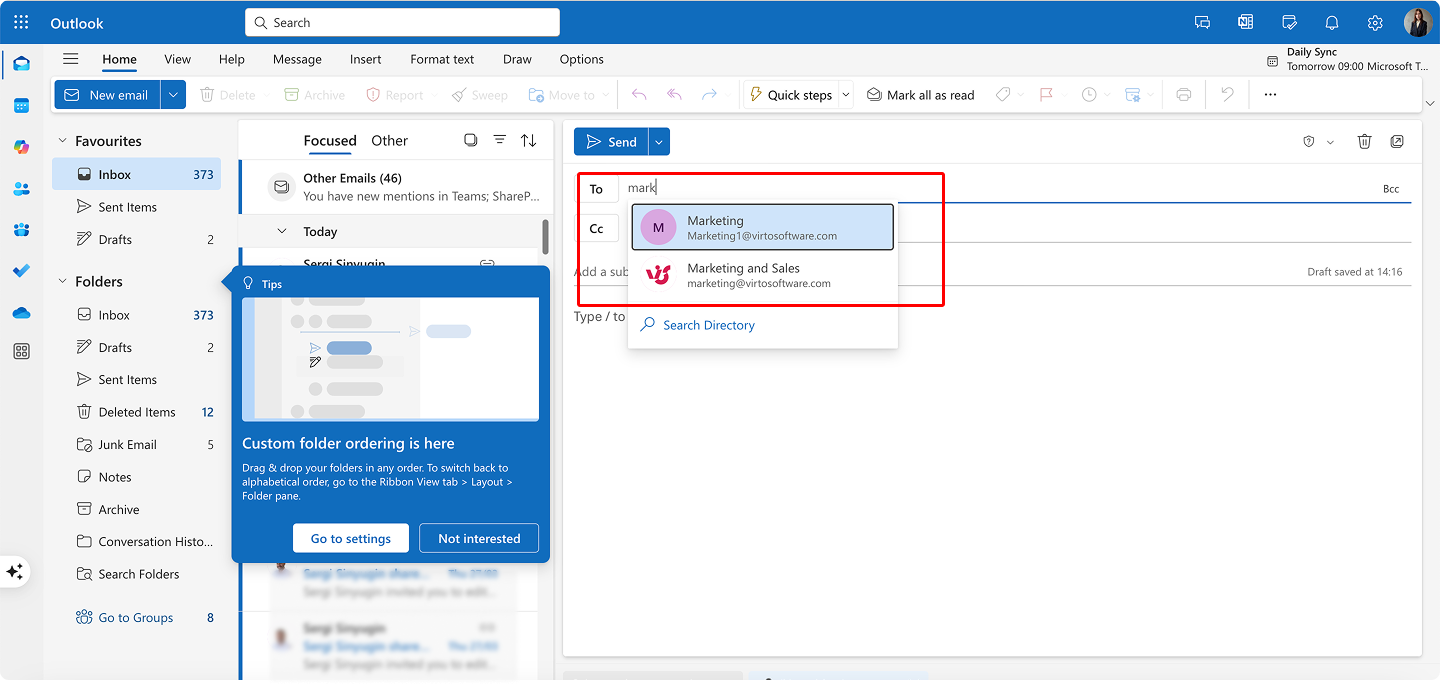Expand the Quick steps dropdown
Screen dimensions: 1440x684
845,94
